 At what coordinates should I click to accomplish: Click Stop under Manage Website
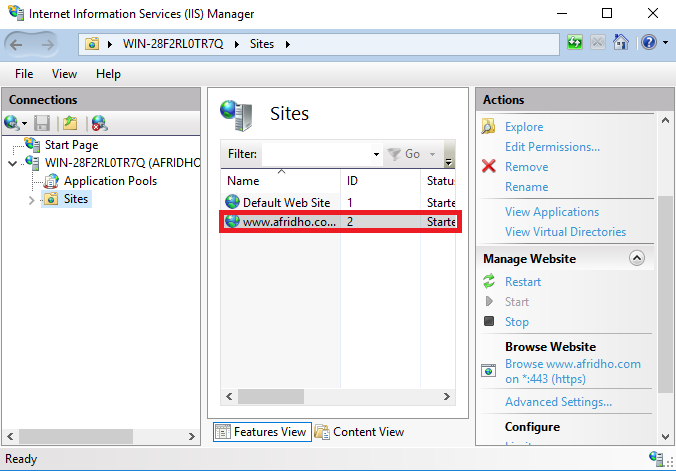516,321
